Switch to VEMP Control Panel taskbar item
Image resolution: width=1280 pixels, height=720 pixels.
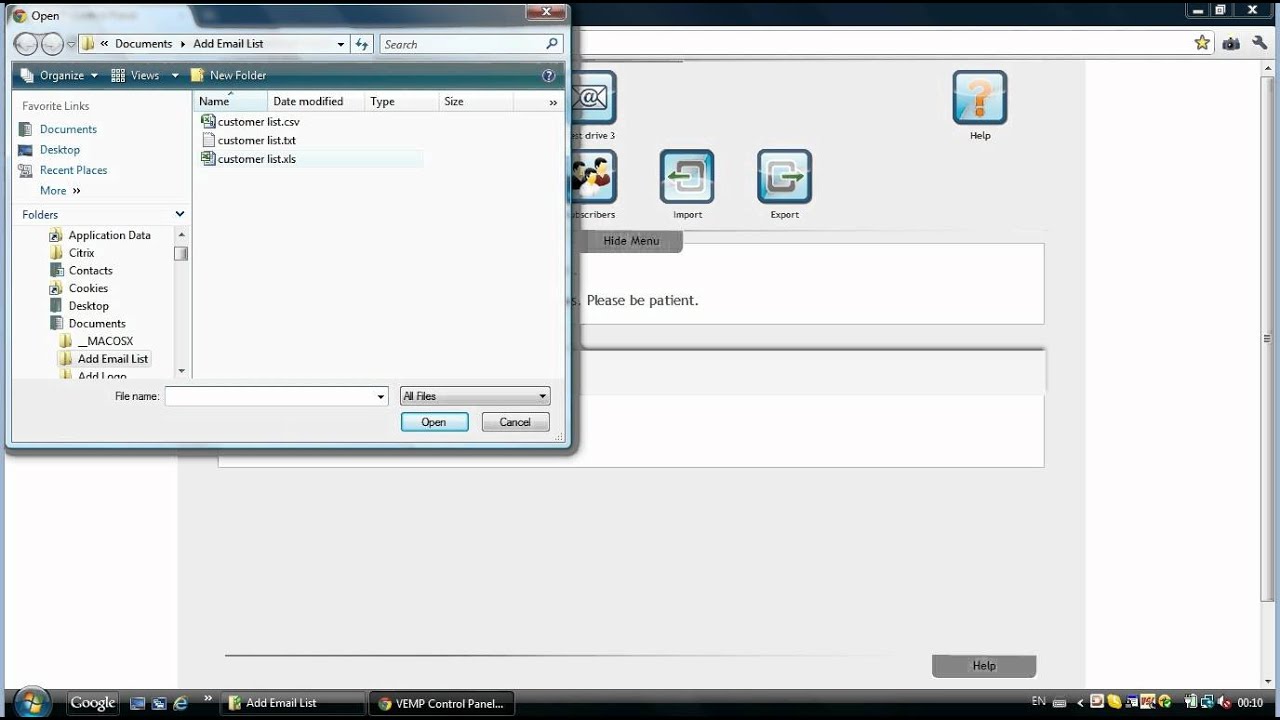click(441, 703)
